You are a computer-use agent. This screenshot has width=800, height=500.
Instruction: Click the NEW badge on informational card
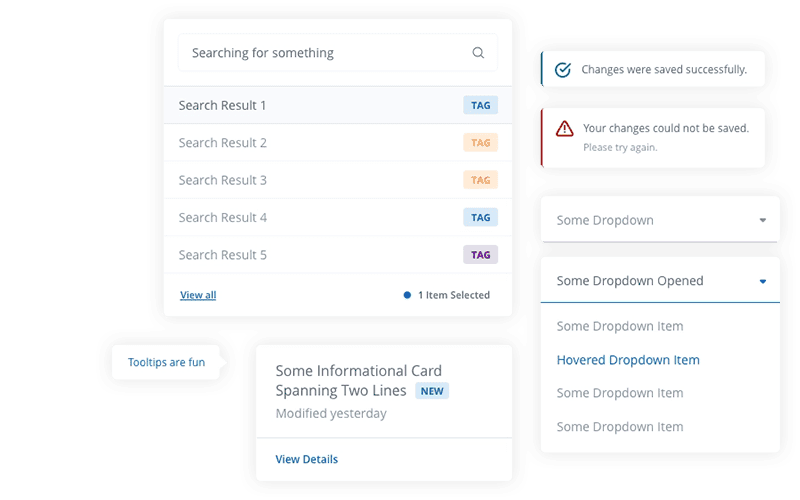click(x=432, y=391)
